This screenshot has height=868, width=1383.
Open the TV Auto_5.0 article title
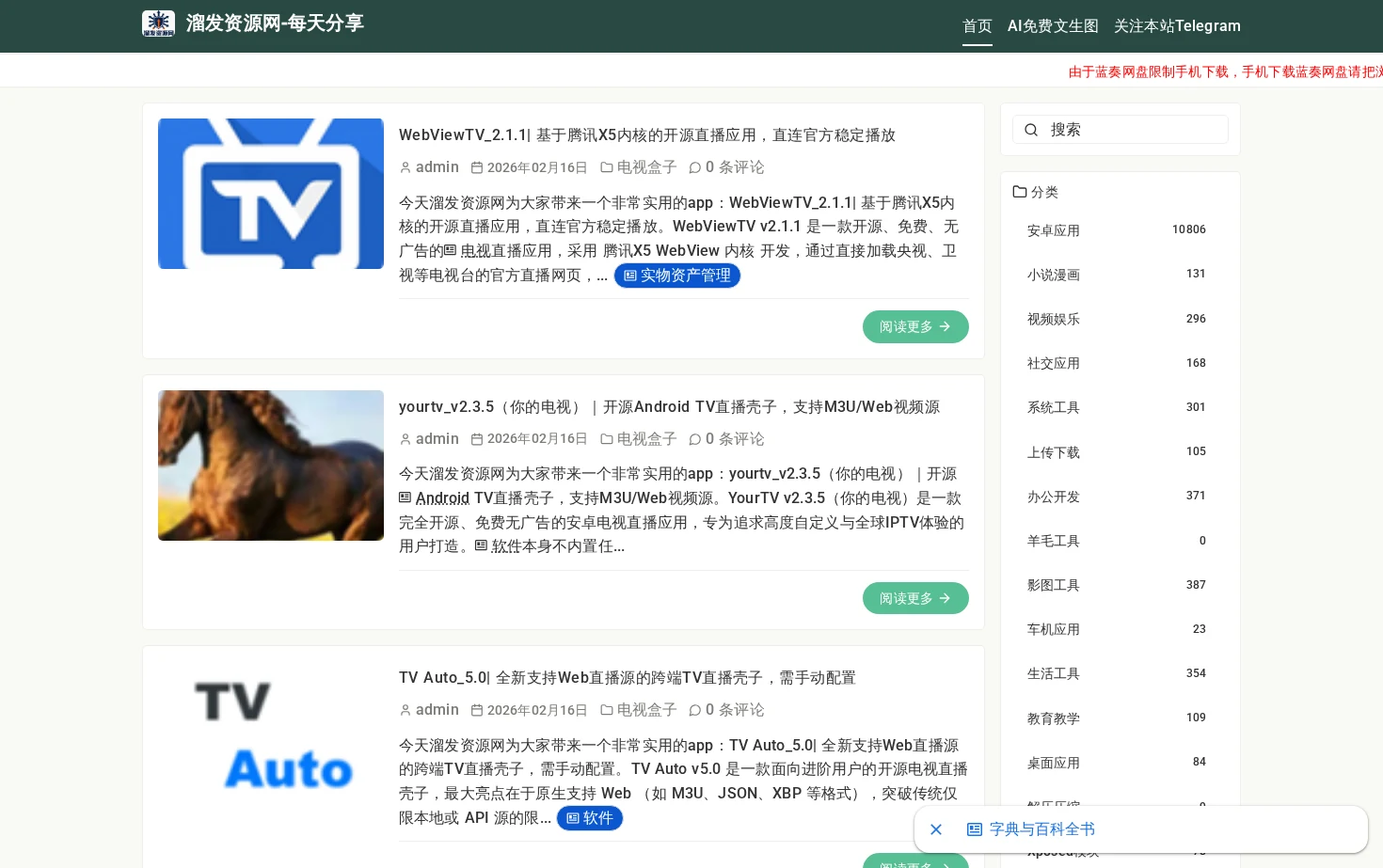coord(628,678)
